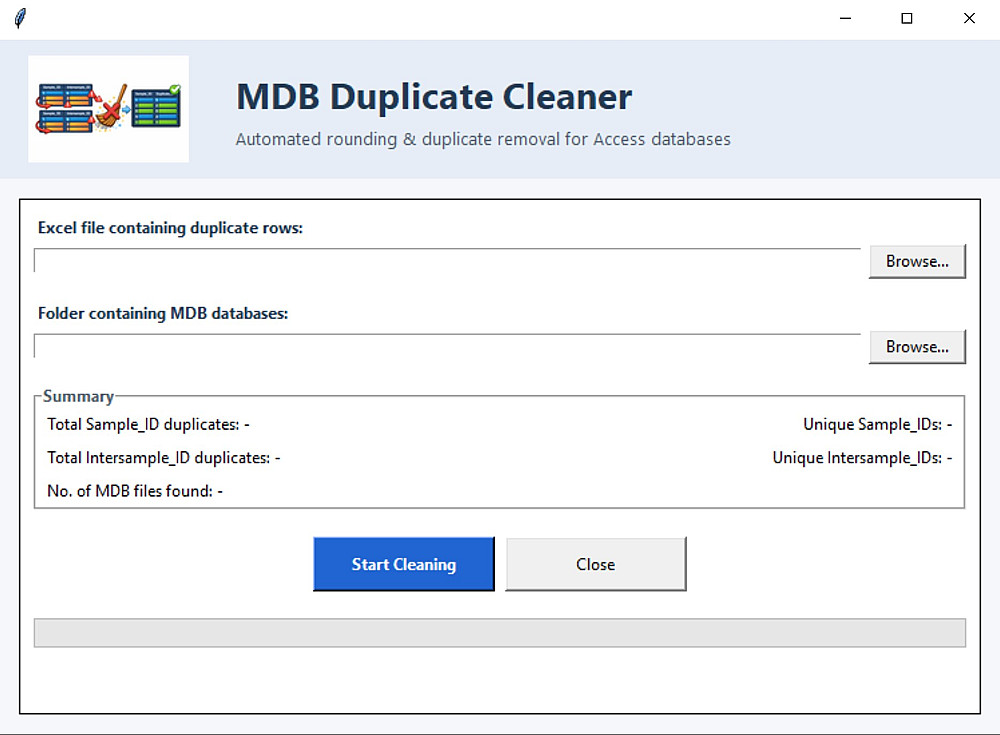This screenshot has height=735, width=1000.
Task: Click 'Total Sample_ID duplicates: -' text
Action: pos(148,424)
